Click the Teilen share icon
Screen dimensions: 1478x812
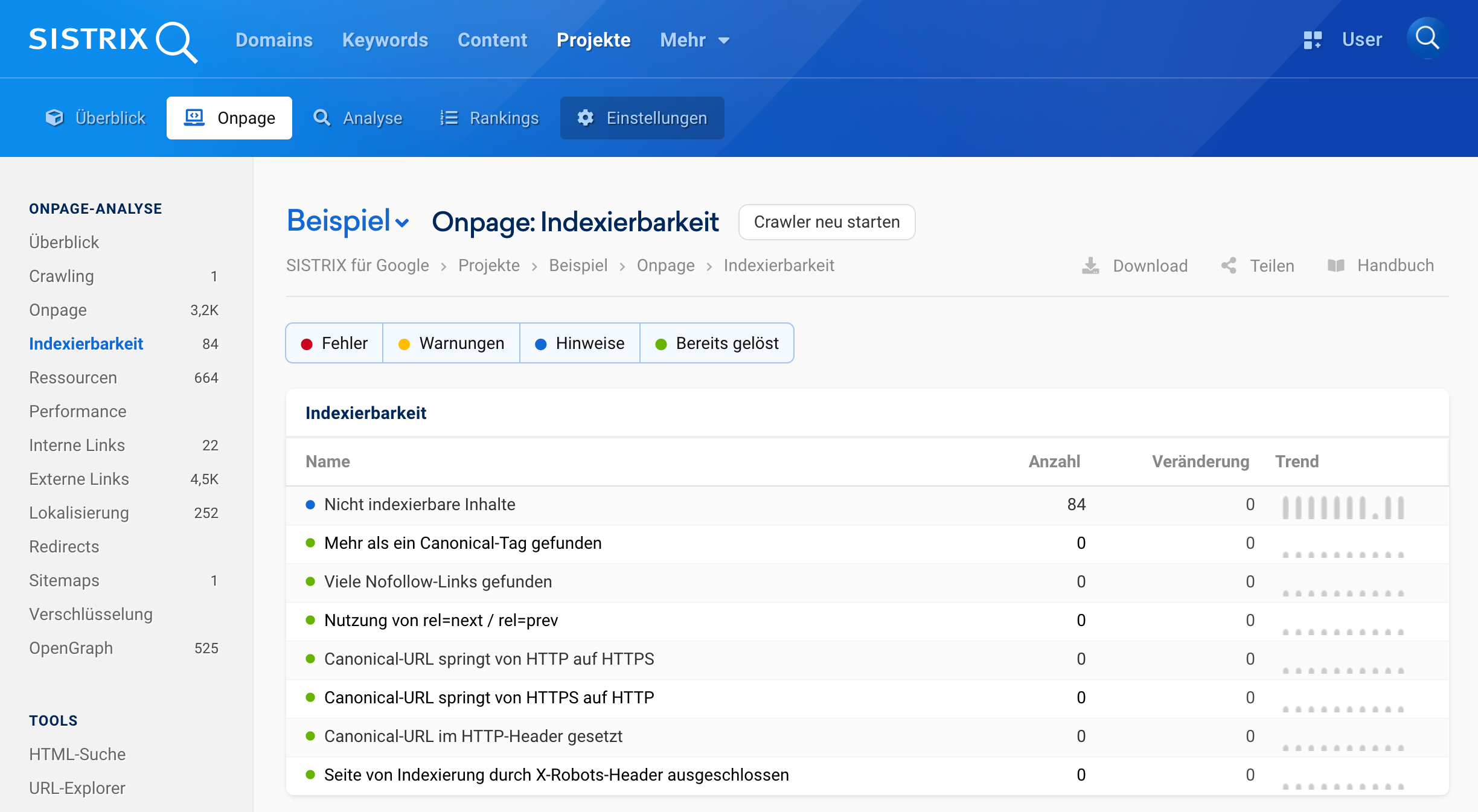point(1229,266)
